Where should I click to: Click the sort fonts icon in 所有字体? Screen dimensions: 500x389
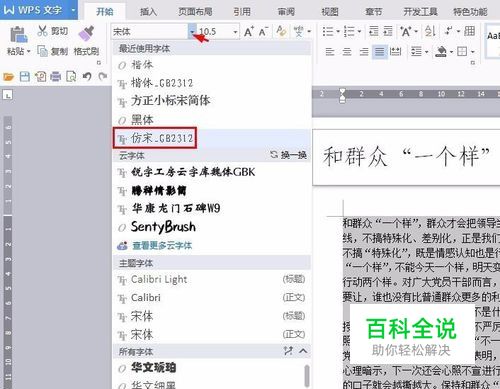288,351
